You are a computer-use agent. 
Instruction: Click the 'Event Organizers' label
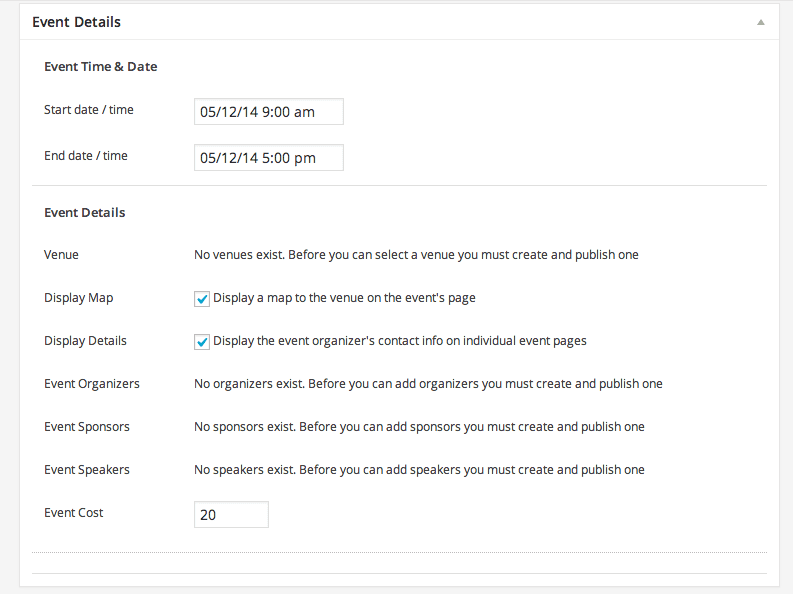coord(92,384)
